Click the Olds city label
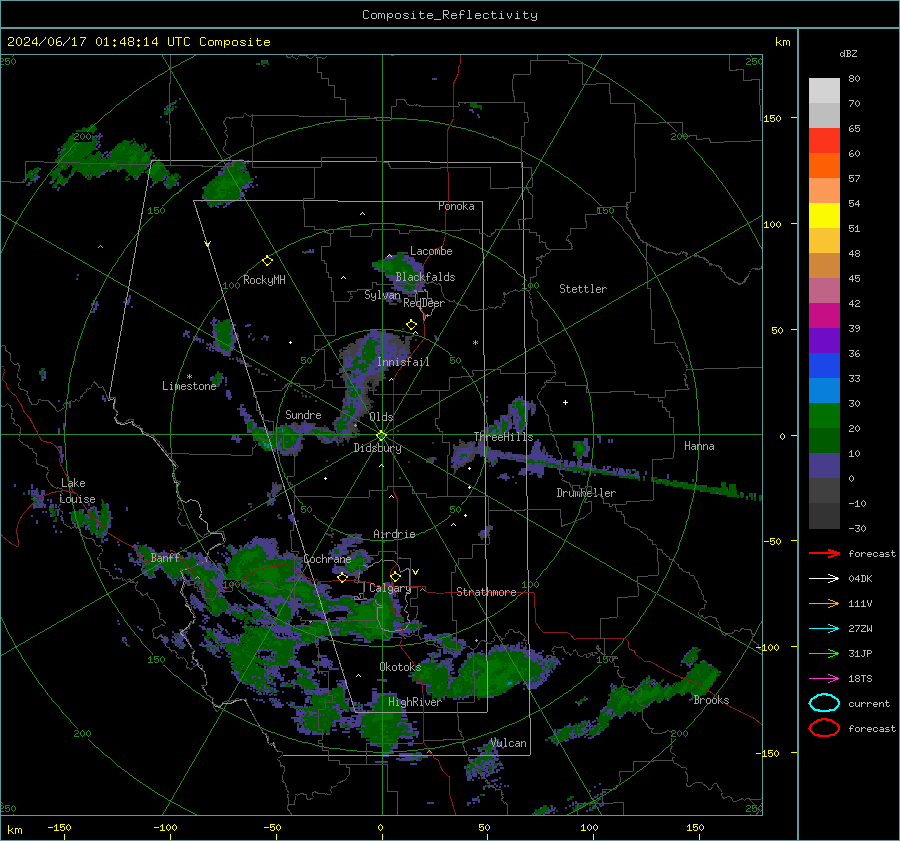The width and height of the screenshot is (900, 841). (x=381, y=417)
